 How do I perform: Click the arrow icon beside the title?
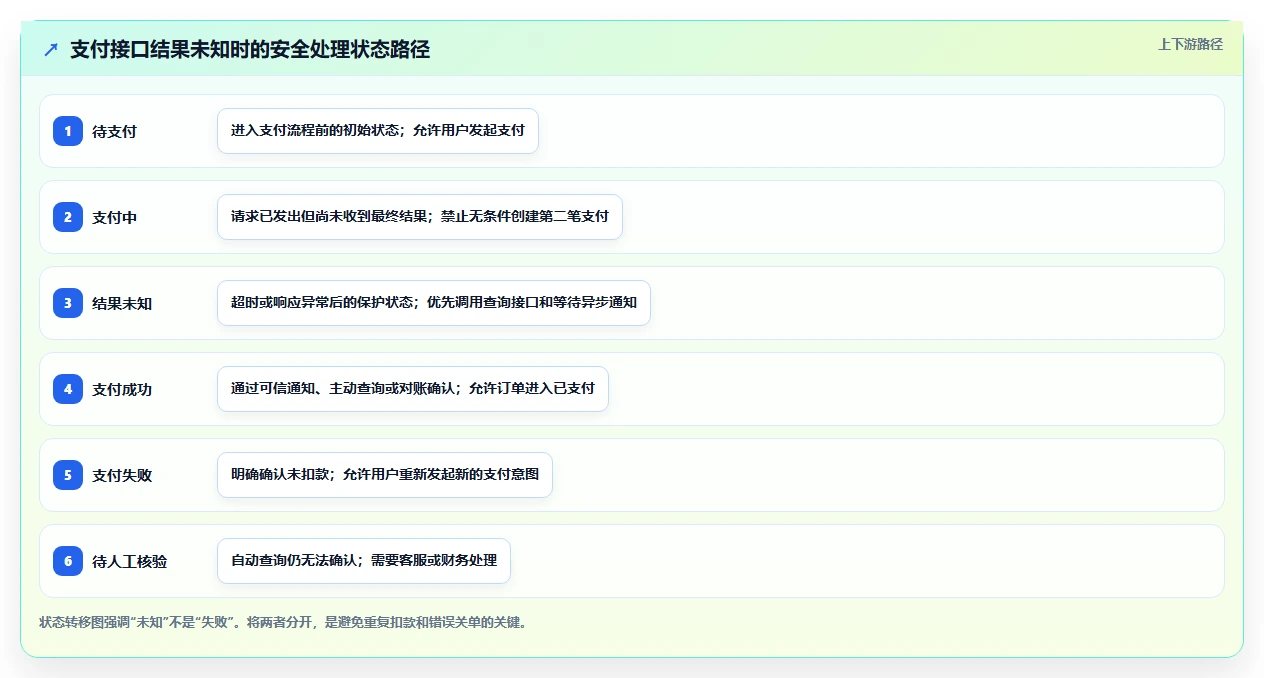(x=51, y=49)
